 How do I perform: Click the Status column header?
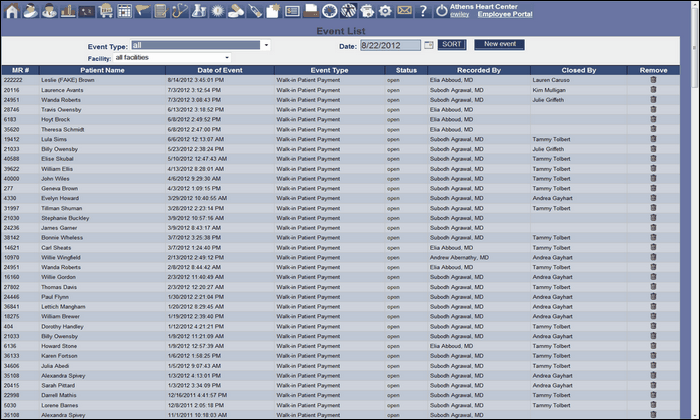tap(406, 70)
